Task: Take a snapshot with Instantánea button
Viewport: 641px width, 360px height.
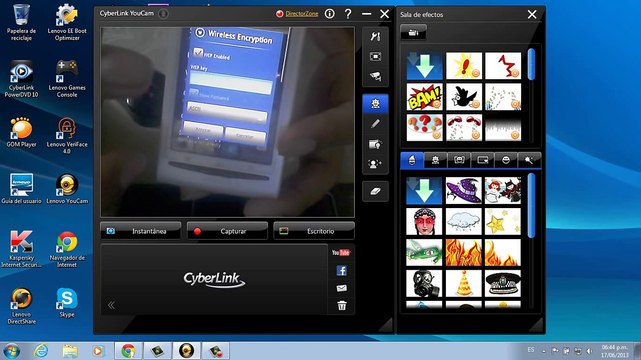Action: coord(141,231)
